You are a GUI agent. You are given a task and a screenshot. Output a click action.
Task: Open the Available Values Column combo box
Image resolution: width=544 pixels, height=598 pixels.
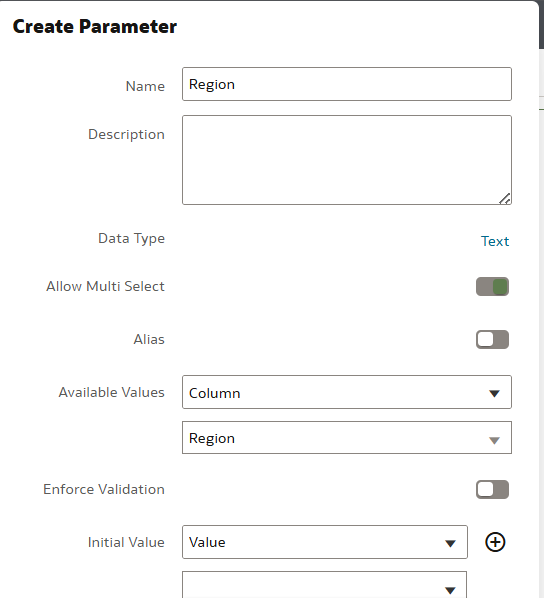(x=347, y=392)
